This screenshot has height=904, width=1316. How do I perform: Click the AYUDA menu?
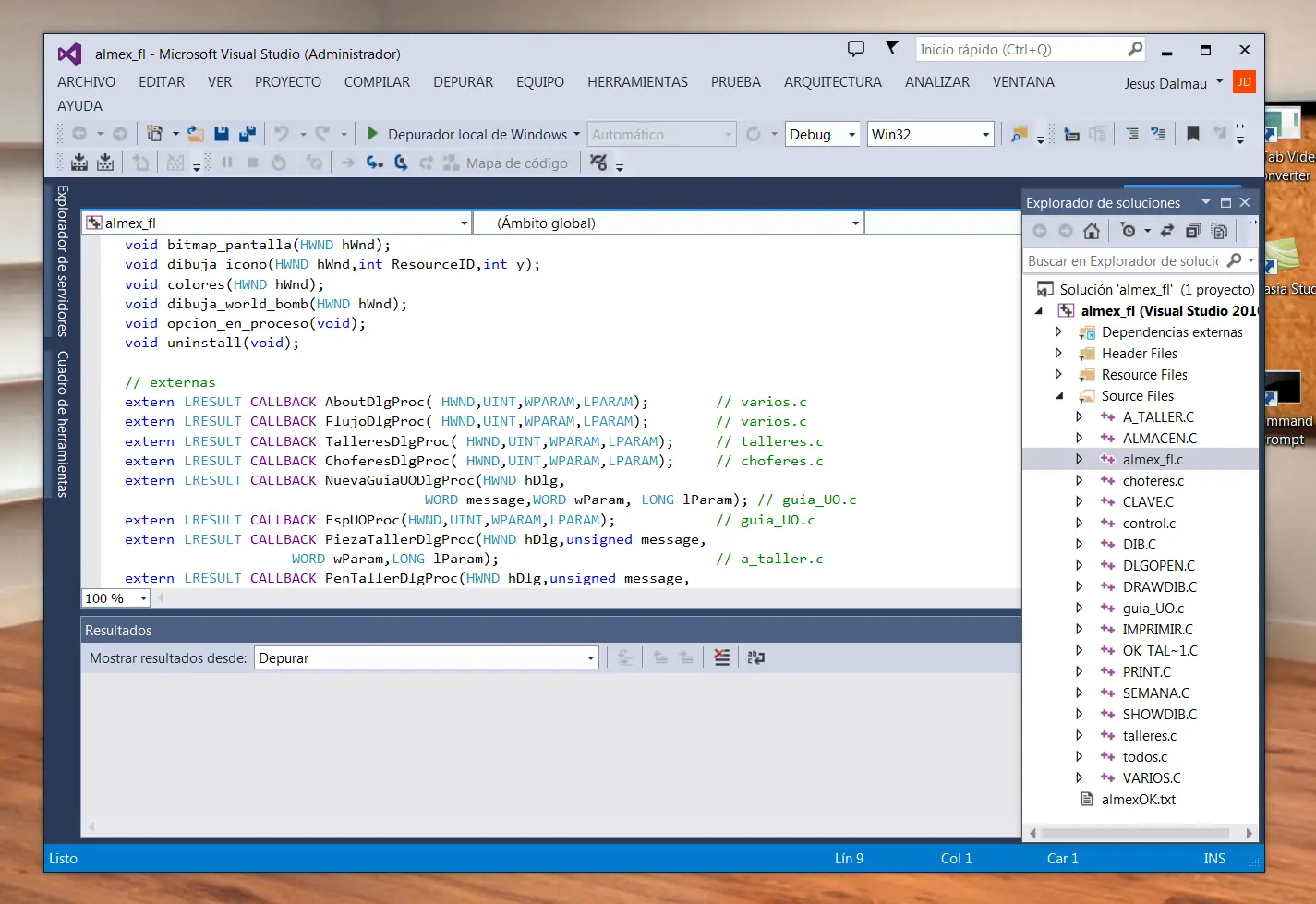point(79,106)
